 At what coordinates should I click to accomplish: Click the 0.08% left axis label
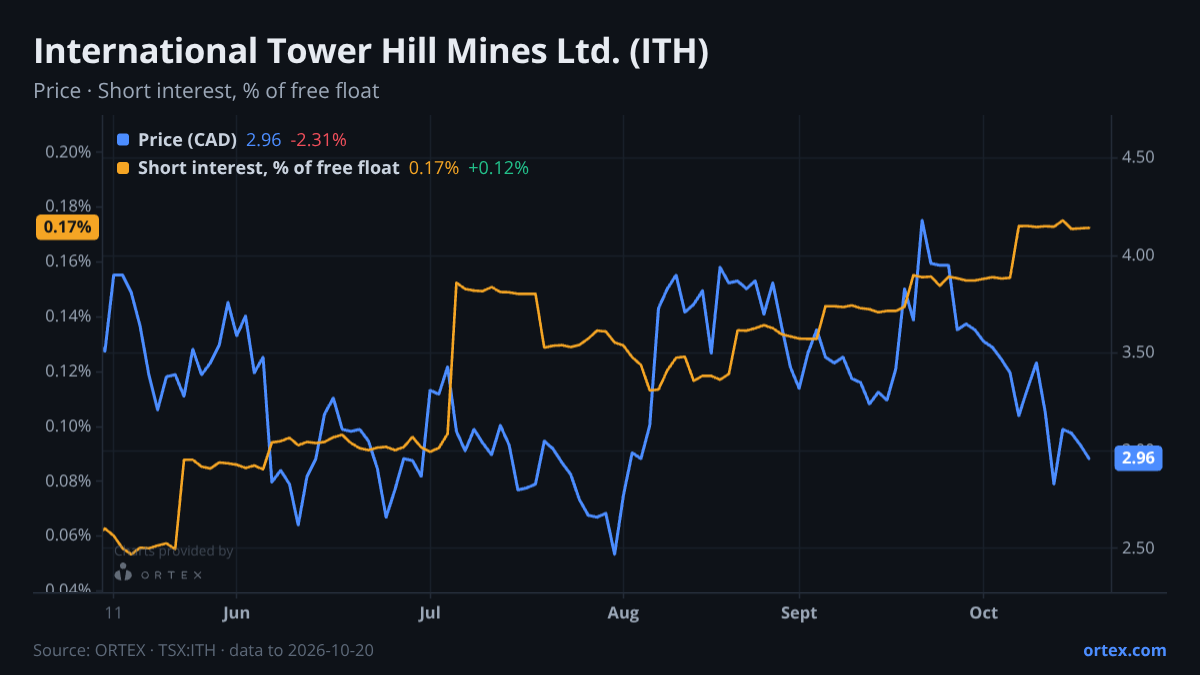click(x=68, y=481)
